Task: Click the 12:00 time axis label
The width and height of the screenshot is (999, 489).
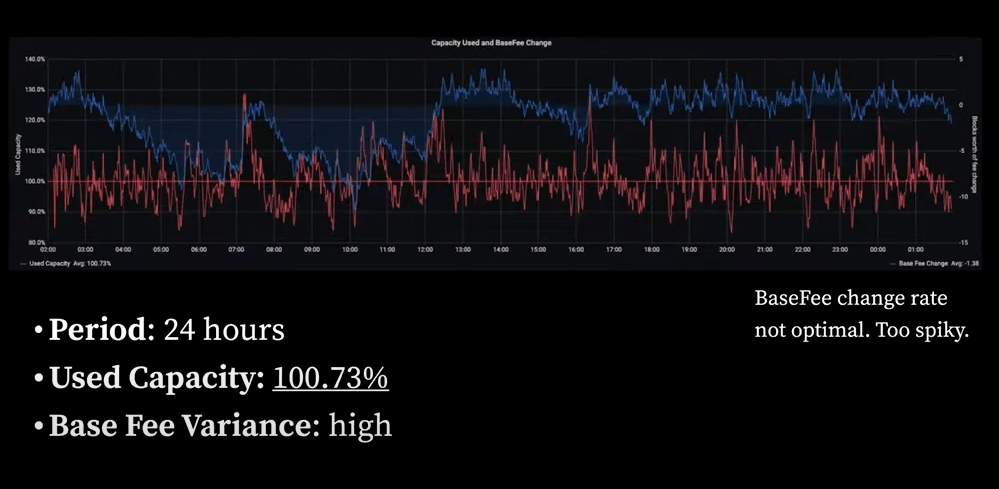Action: (425, 249)
